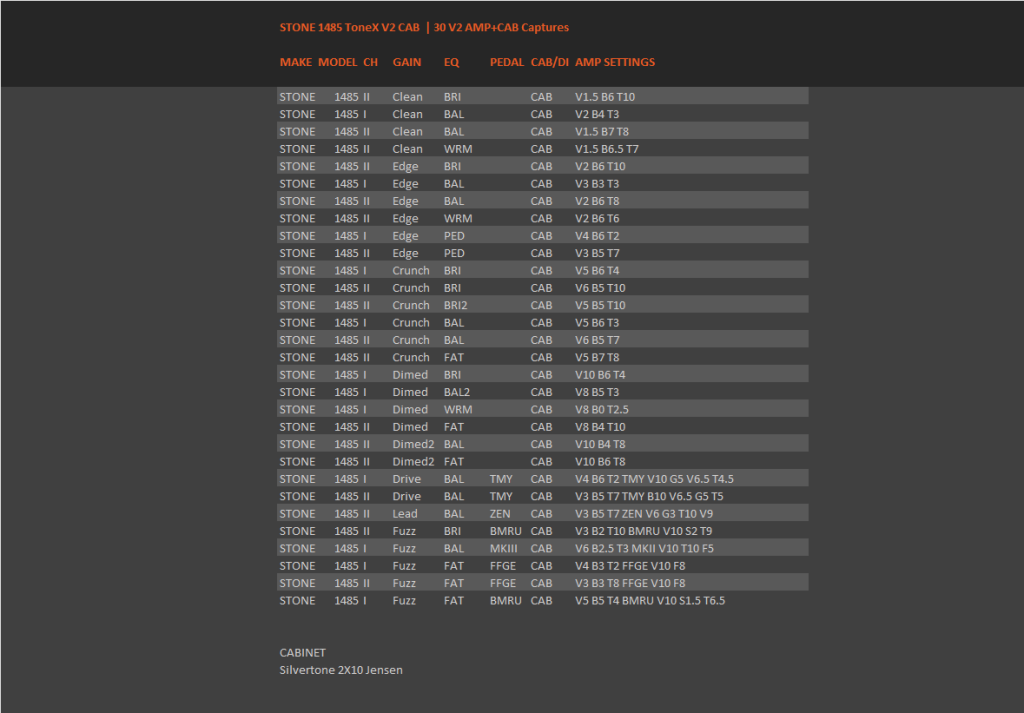Select 'V6 B2.5 T3 MKII V10 T10 F5' cell
Screen dimensions: 1024x713
tap(645, 548)
